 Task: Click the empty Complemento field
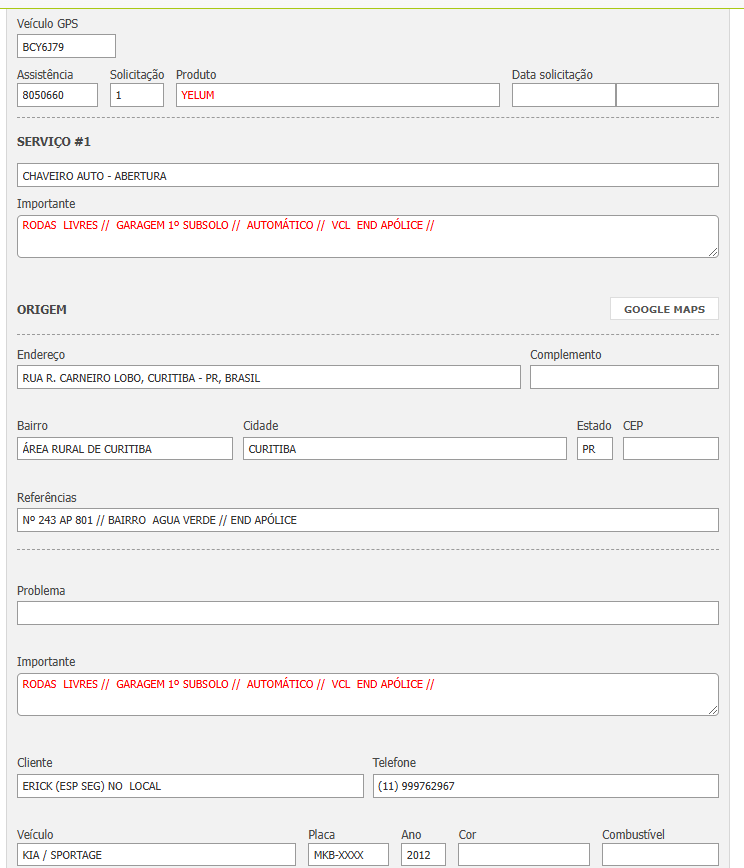624,377
